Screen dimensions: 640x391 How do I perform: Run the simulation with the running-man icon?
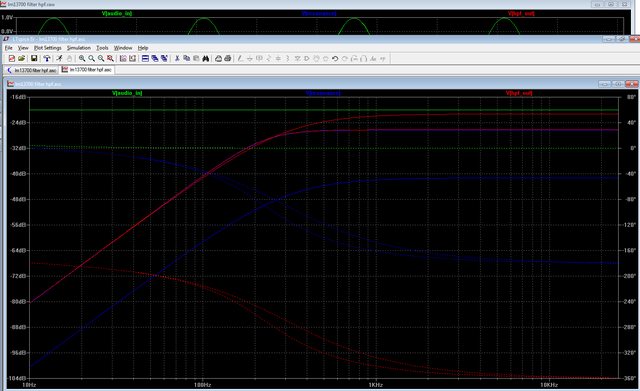(60, 58)
